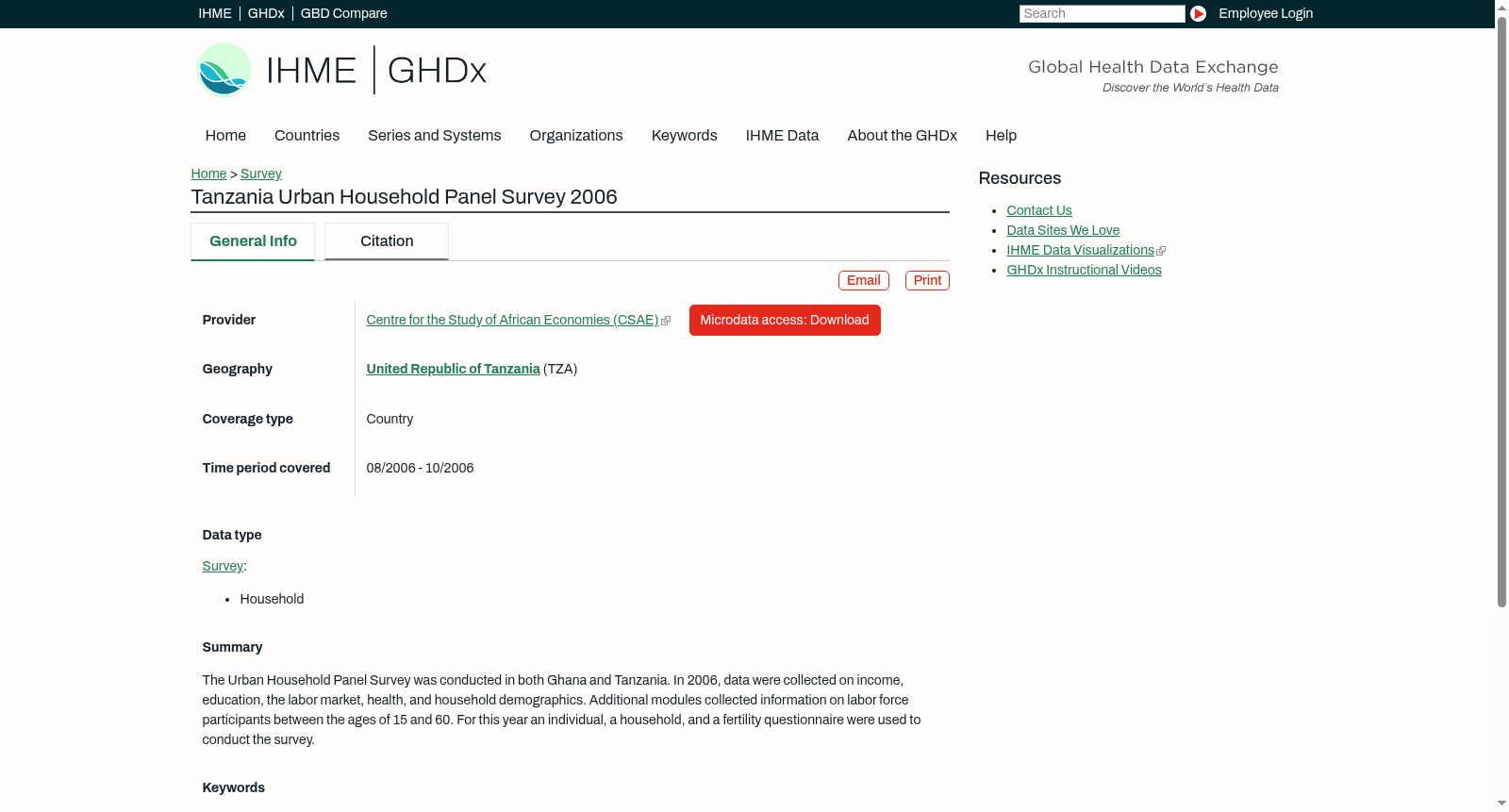The image size is (1509, 812).
Task: Click scrollbar down arrow
Action: 1501,804
